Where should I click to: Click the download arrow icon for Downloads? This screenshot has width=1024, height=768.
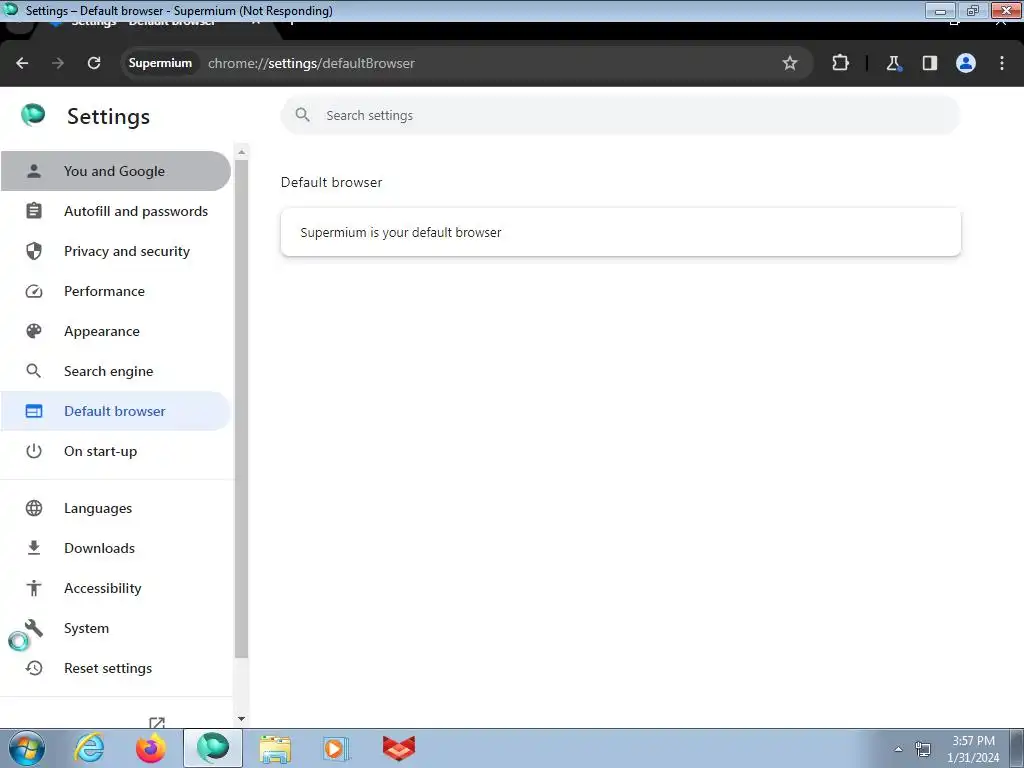(34, 548)
